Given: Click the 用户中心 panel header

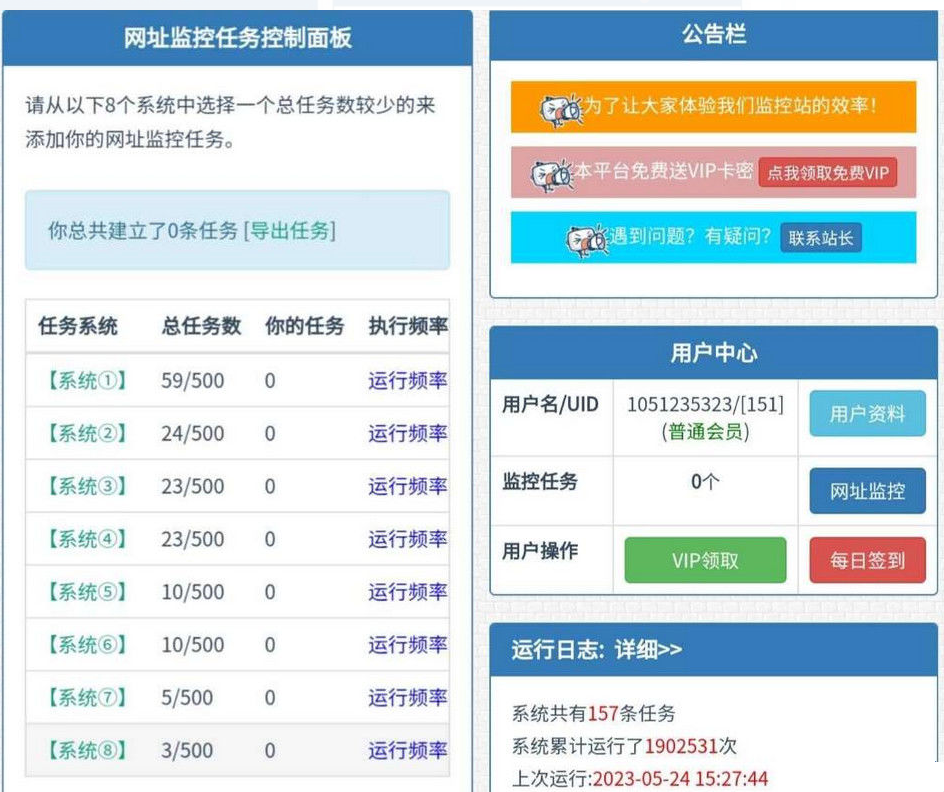Looking at the screenshot, I should pyautogui.click(x=713, y=355).
